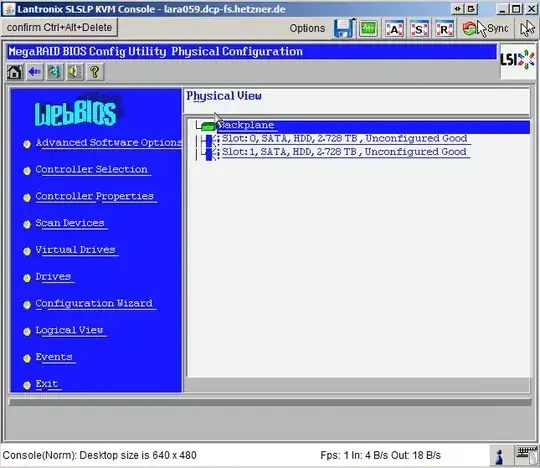Close the KVM Console window
Viewport: 540px width, 468px height.
(531, 9)
